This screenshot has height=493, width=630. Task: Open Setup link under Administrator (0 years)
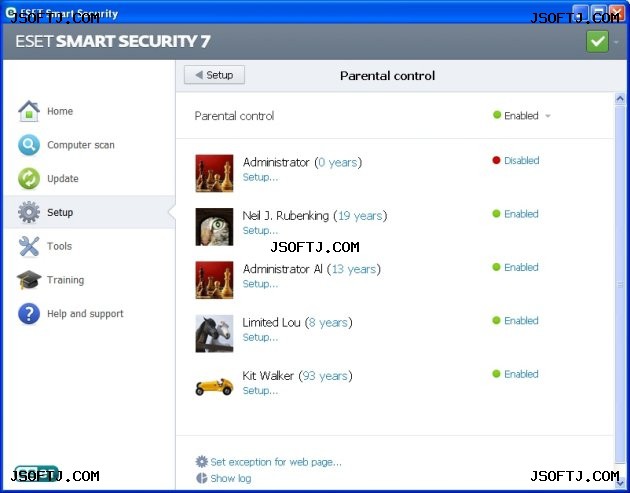(260, 177)
